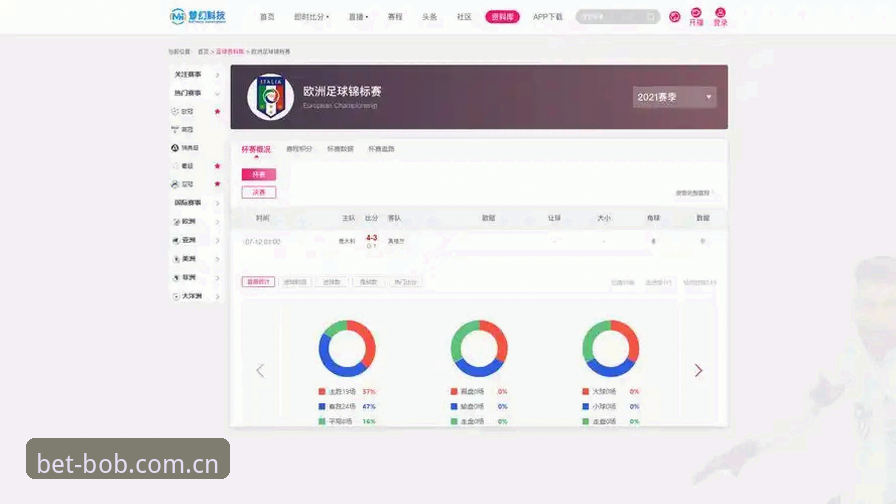Follow the 首页 breadcrumb link
The image size is (896, 504).
click(203, 51)
